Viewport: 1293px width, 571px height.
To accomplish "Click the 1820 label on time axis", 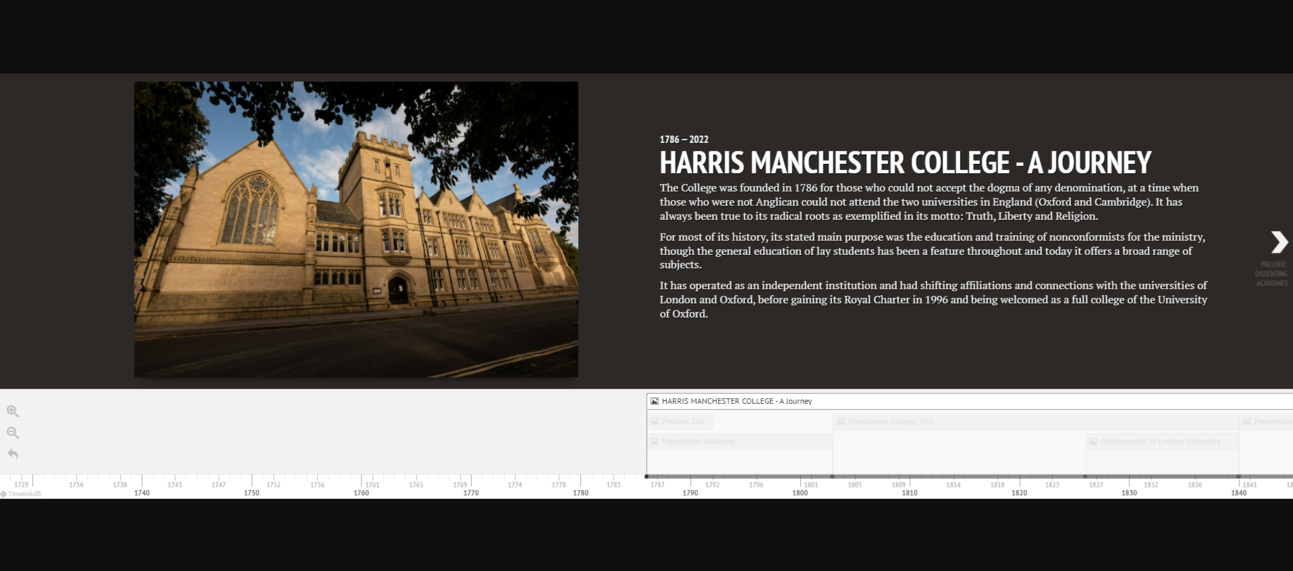I will coord(1019,493).
